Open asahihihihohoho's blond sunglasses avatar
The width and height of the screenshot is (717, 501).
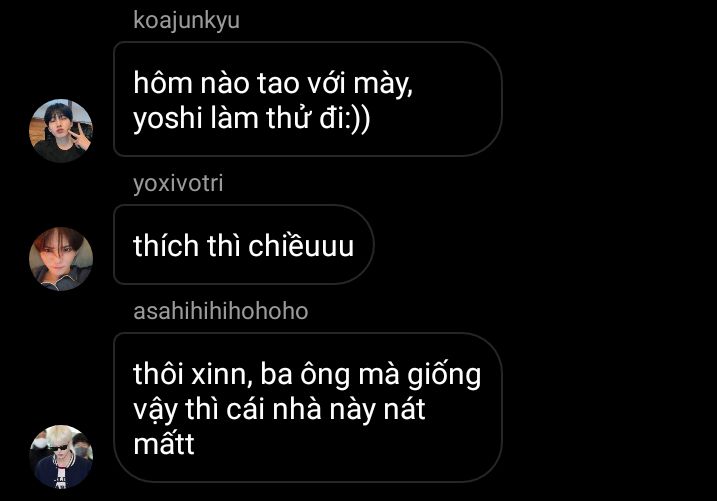(61, 457)
